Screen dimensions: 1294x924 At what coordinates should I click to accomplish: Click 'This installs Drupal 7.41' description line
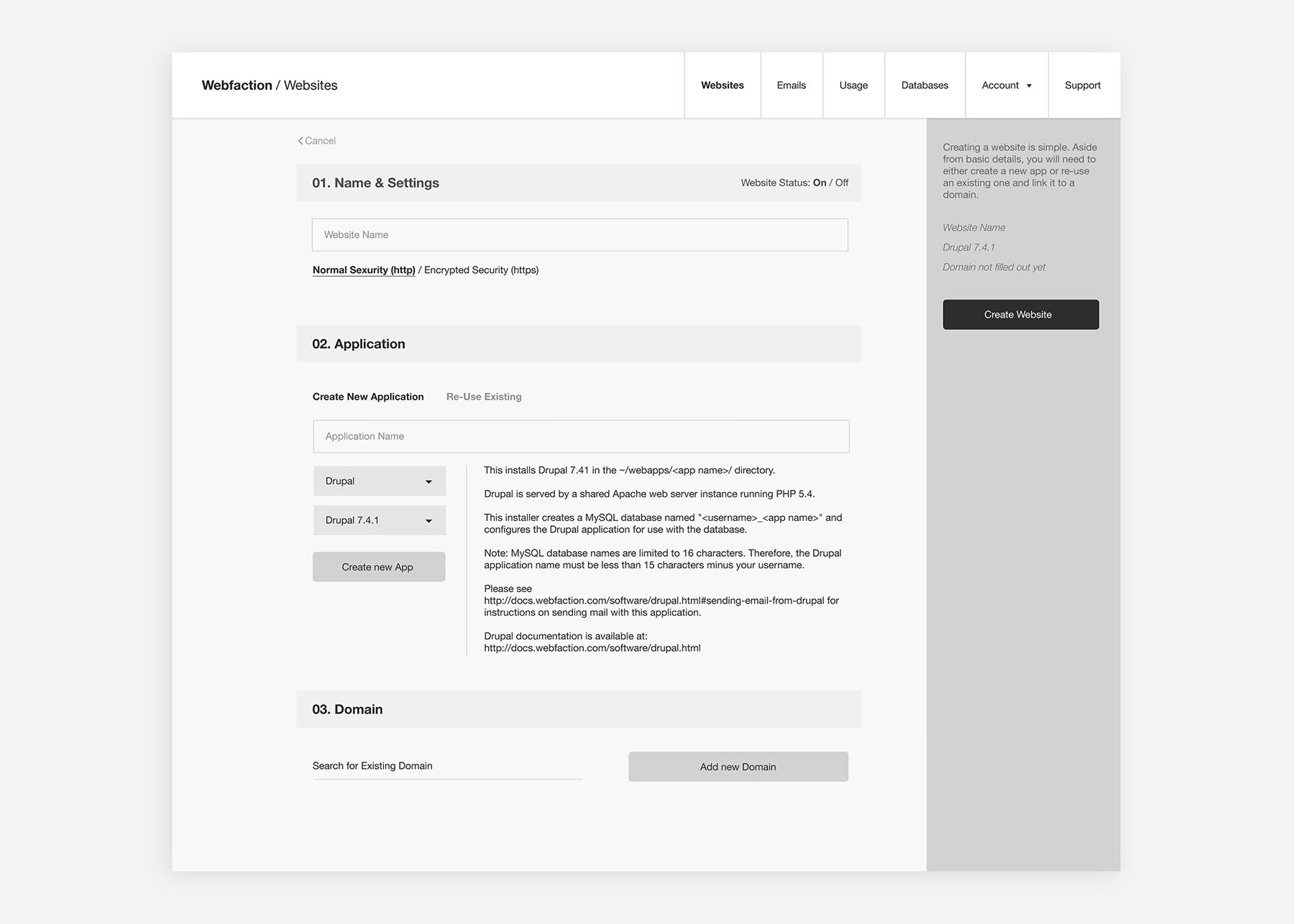coord(629,471)
